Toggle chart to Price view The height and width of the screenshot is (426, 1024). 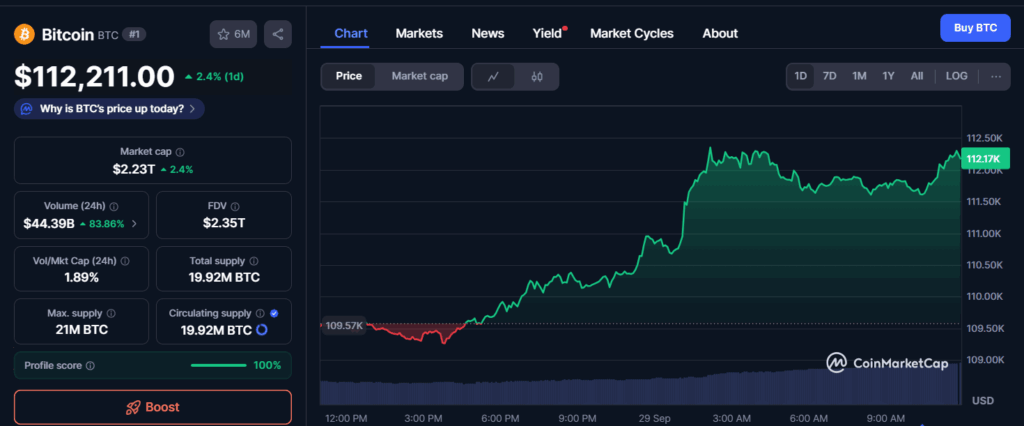coord(349,76)
